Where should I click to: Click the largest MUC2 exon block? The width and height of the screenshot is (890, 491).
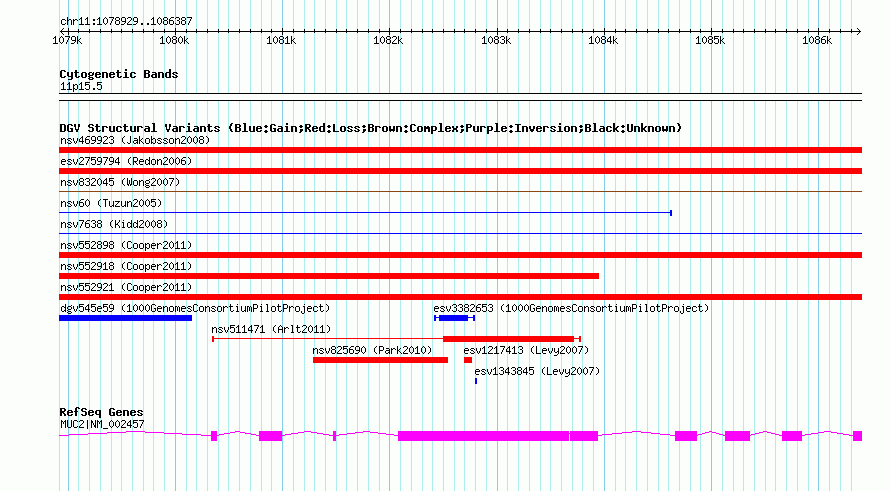483,436
